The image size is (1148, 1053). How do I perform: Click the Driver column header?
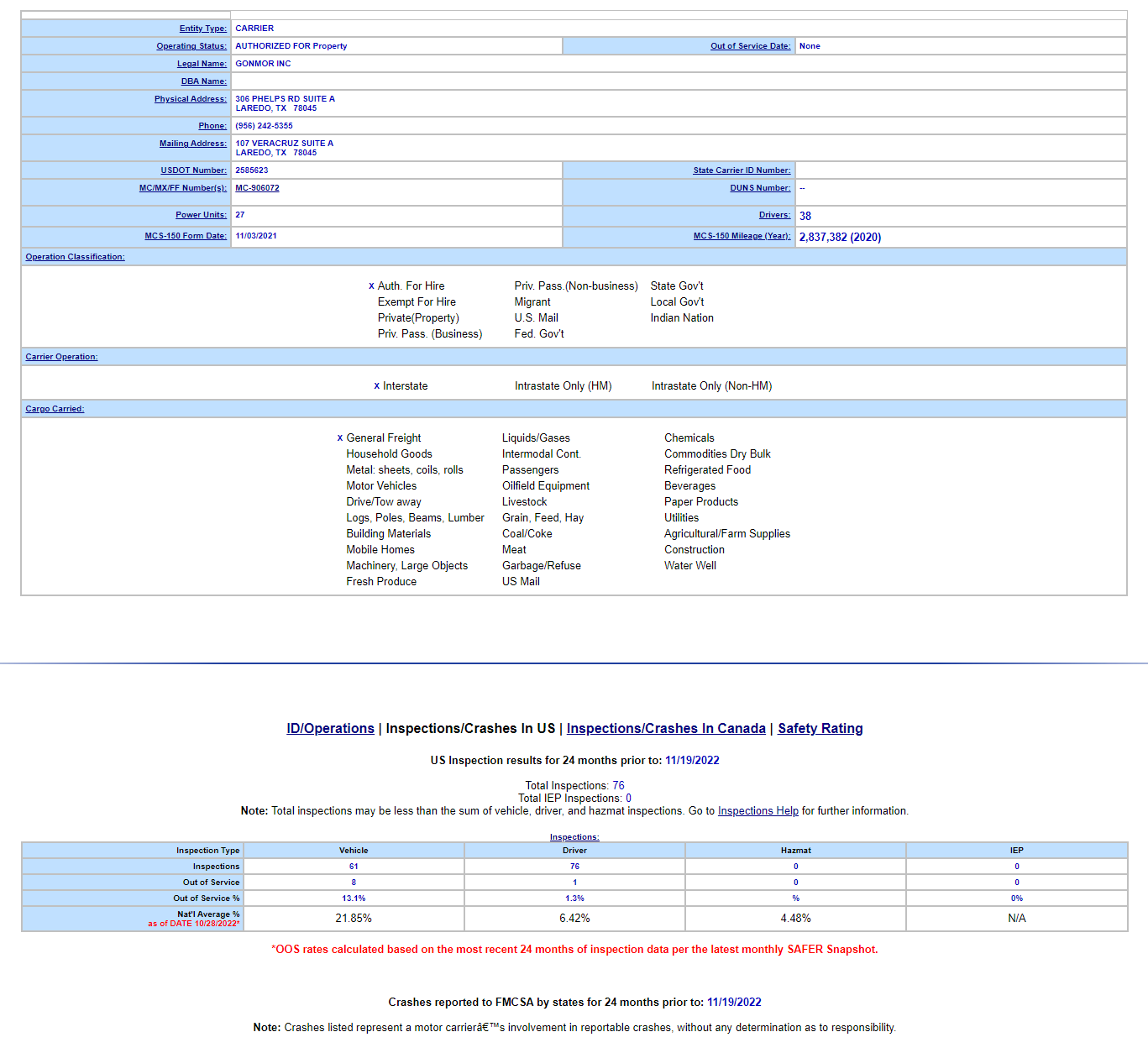pyautogui.click(x=574, y=851)
